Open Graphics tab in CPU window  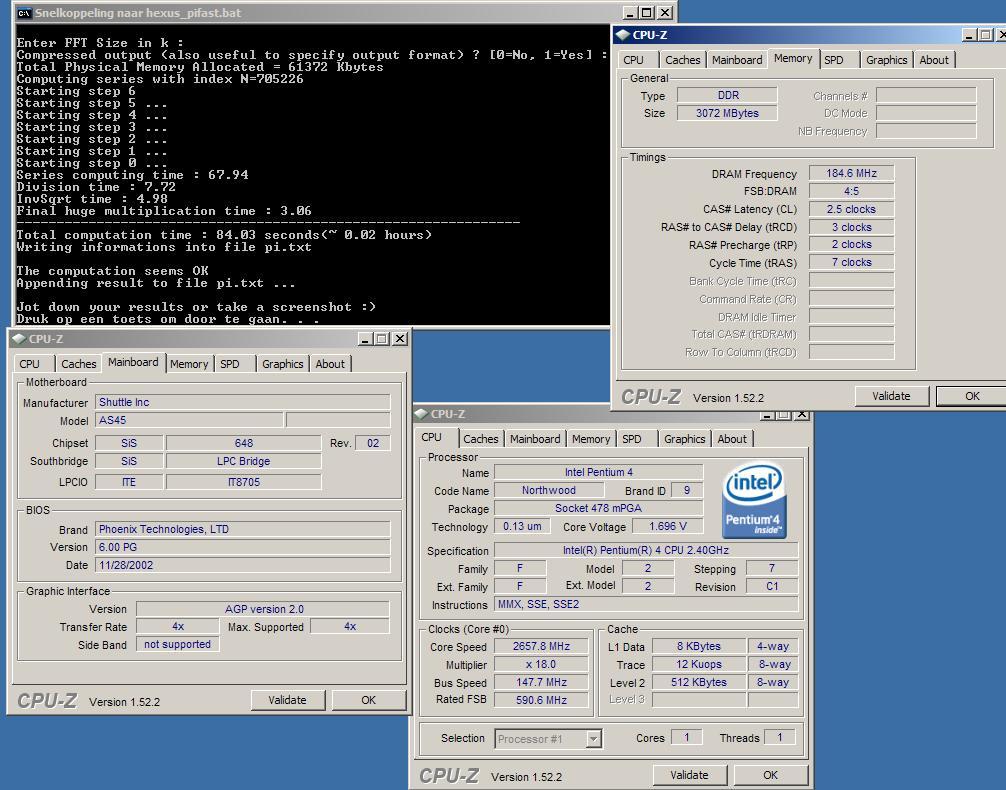(x=685, y=439)
